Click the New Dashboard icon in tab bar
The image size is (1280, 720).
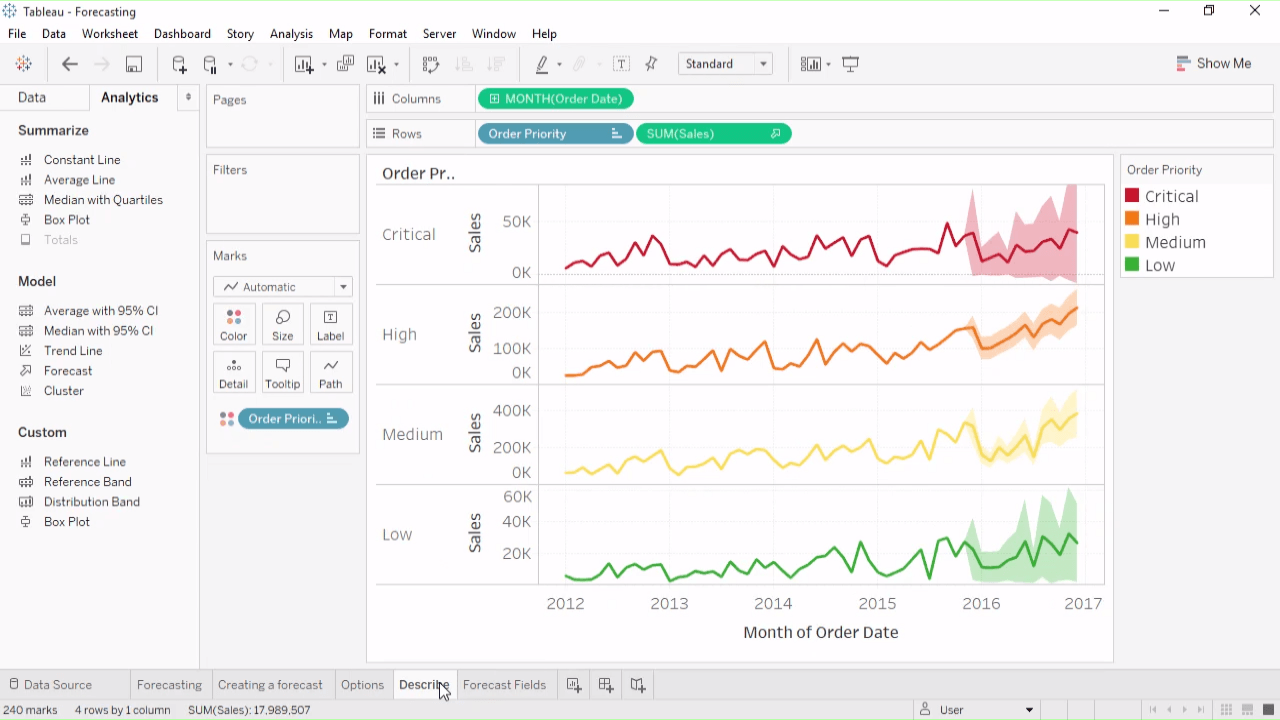tap(606, 685)
